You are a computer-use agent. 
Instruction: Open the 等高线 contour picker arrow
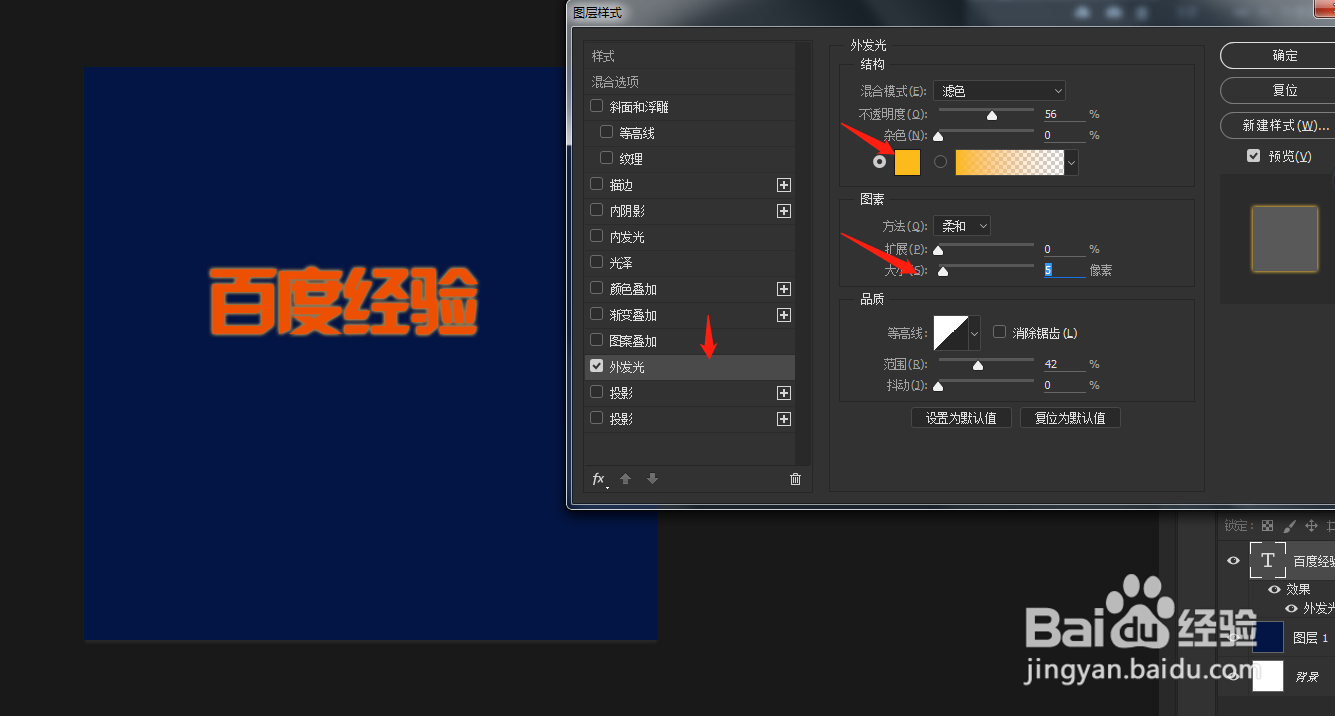pos(975,333)
